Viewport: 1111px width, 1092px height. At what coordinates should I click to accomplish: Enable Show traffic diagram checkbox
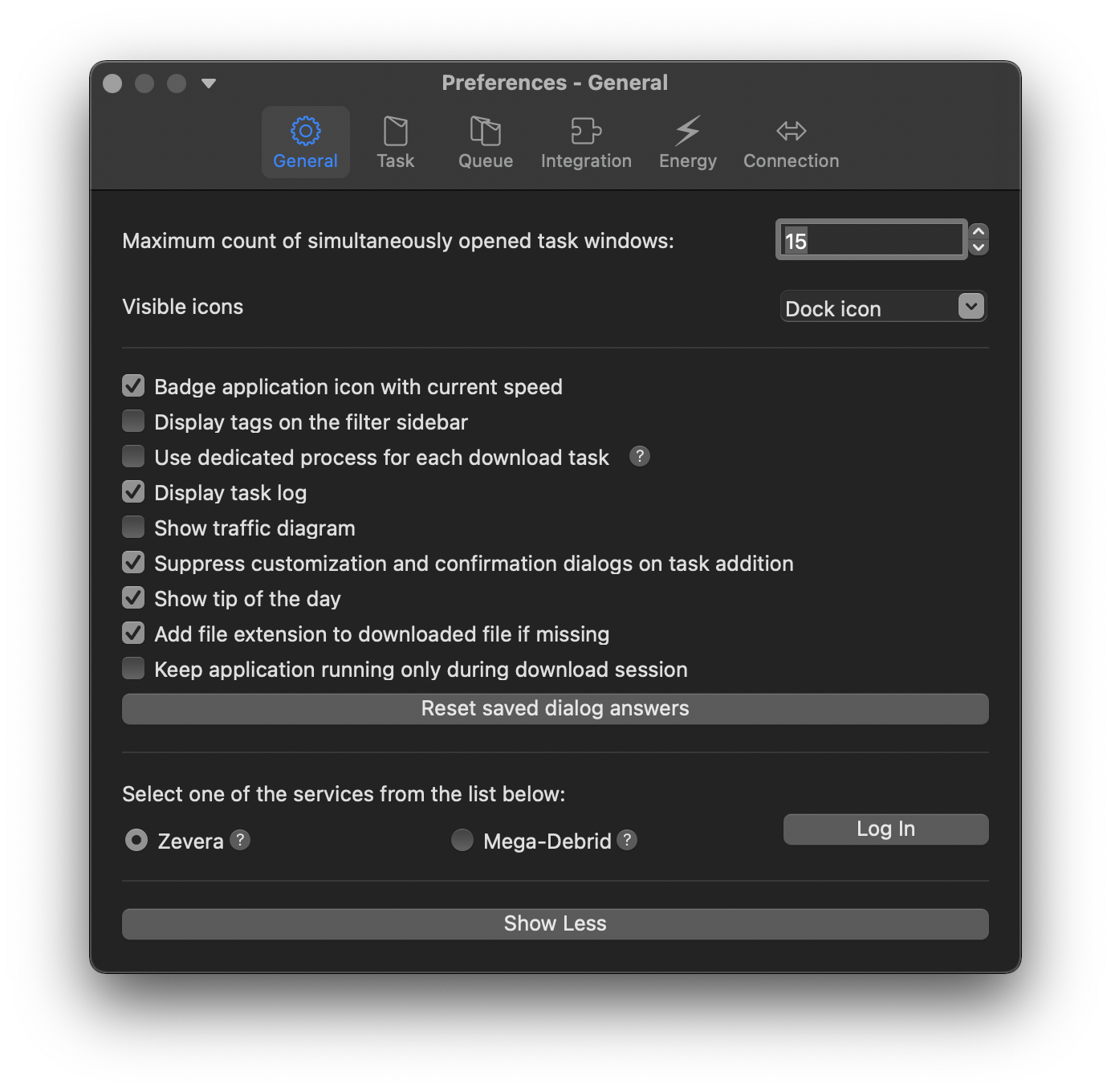(x=133, y=528)
